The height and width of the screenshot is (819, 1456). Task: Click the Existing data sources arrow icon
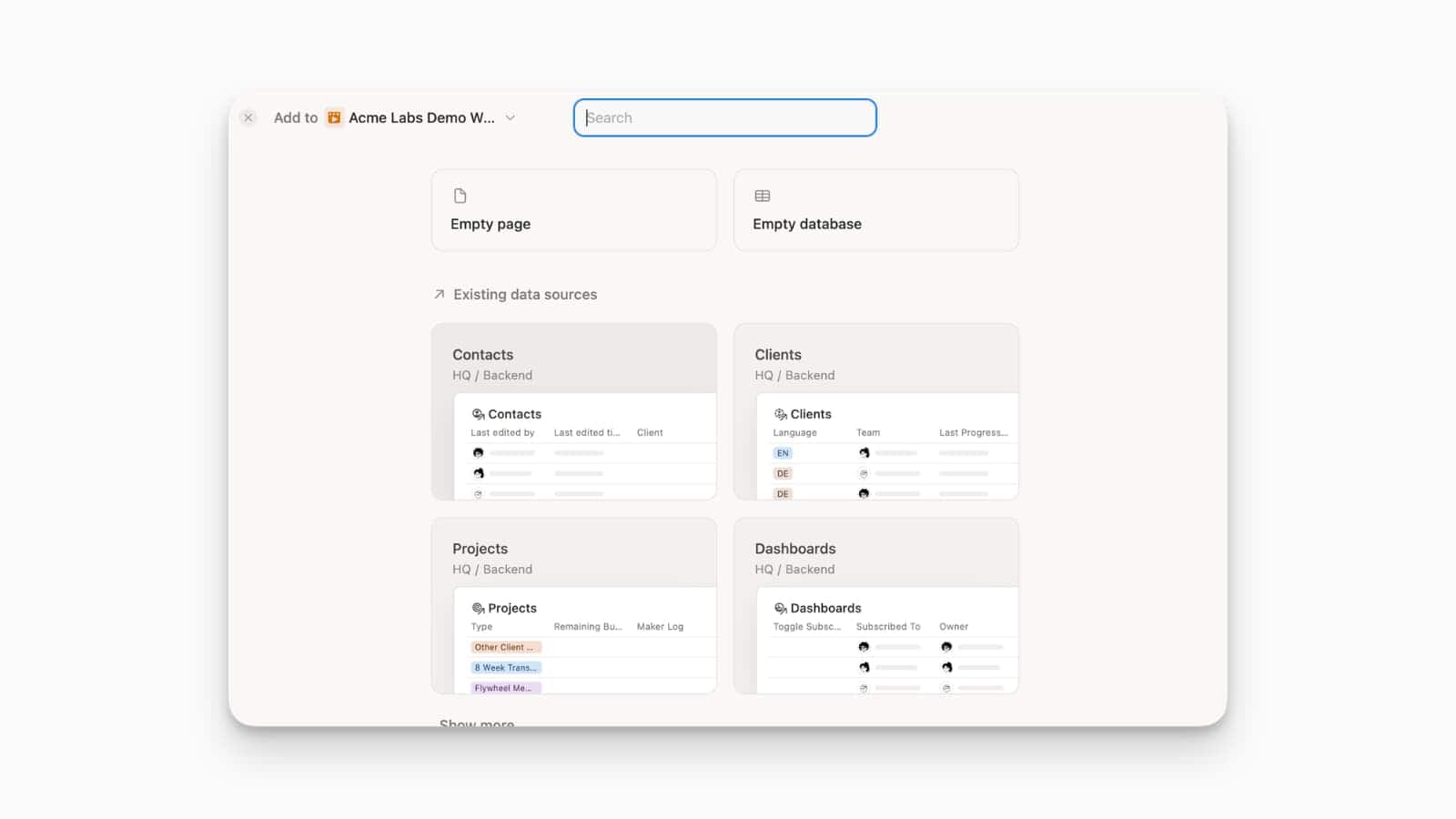pyautogui.click(x=440, y=294)
